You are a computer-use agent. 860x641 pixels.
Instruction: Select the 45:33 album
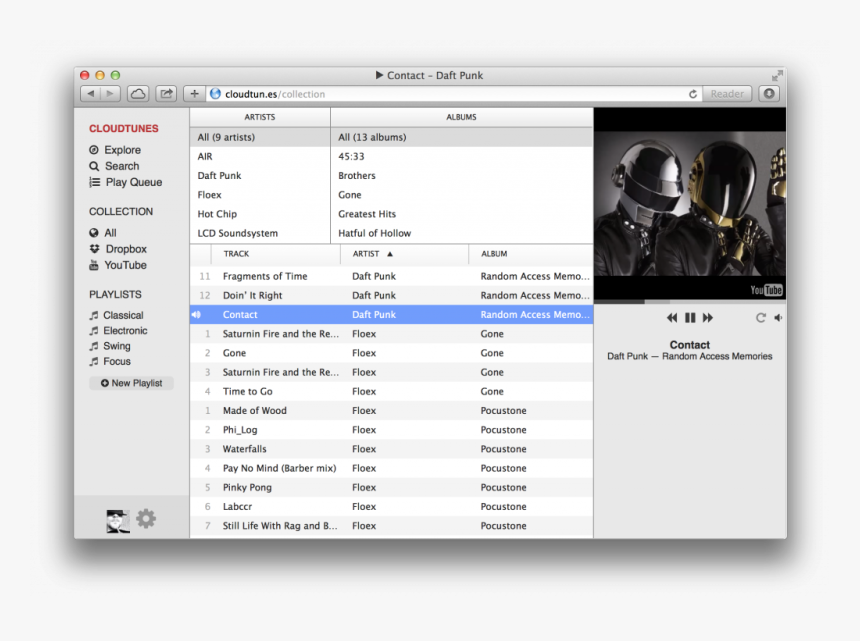pyautogui.click(x=462, y=156)
